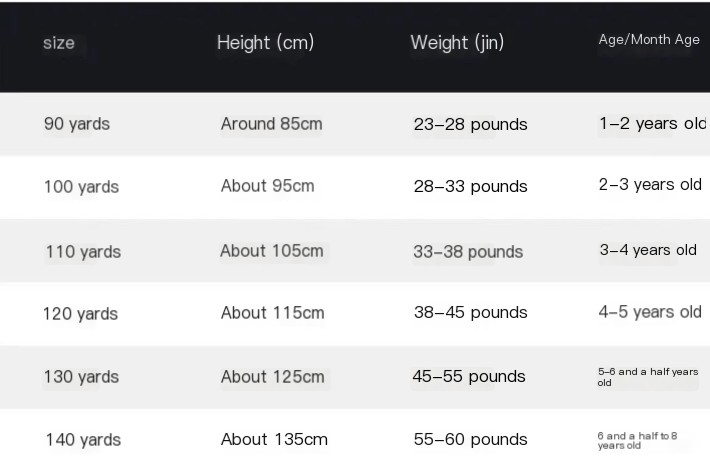The image size is (710, 466).
Task: Click the '2–3 years old' age cell
Action: (650, 185)
